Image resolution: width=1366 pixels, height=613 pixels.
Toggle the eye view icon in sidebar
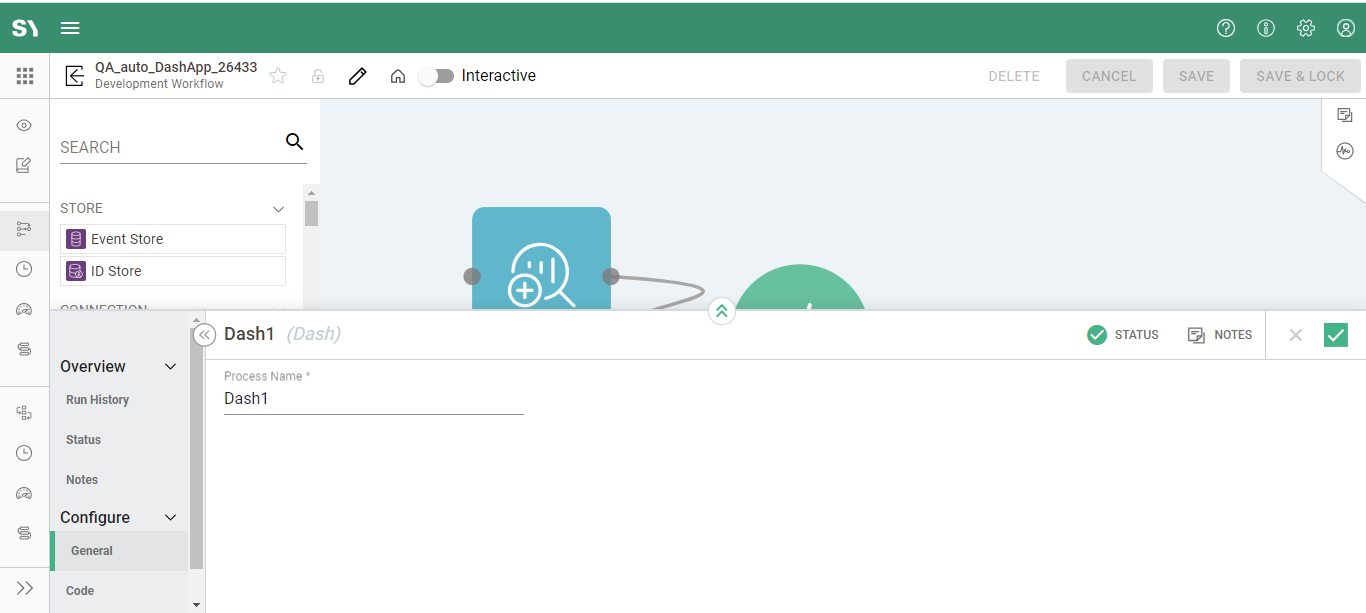pos(25,125)
